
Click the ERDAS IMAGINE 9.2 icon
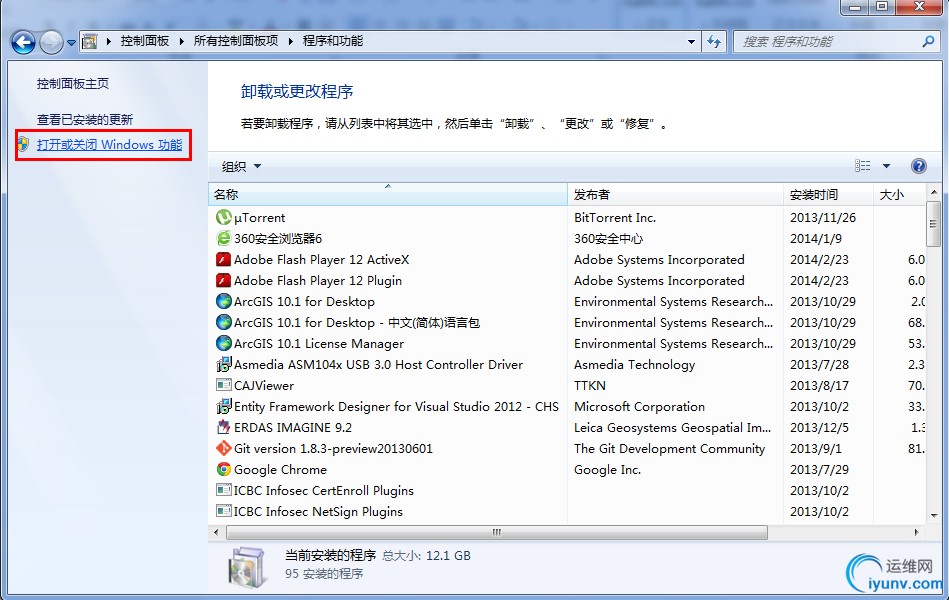(x=224, y=427)
